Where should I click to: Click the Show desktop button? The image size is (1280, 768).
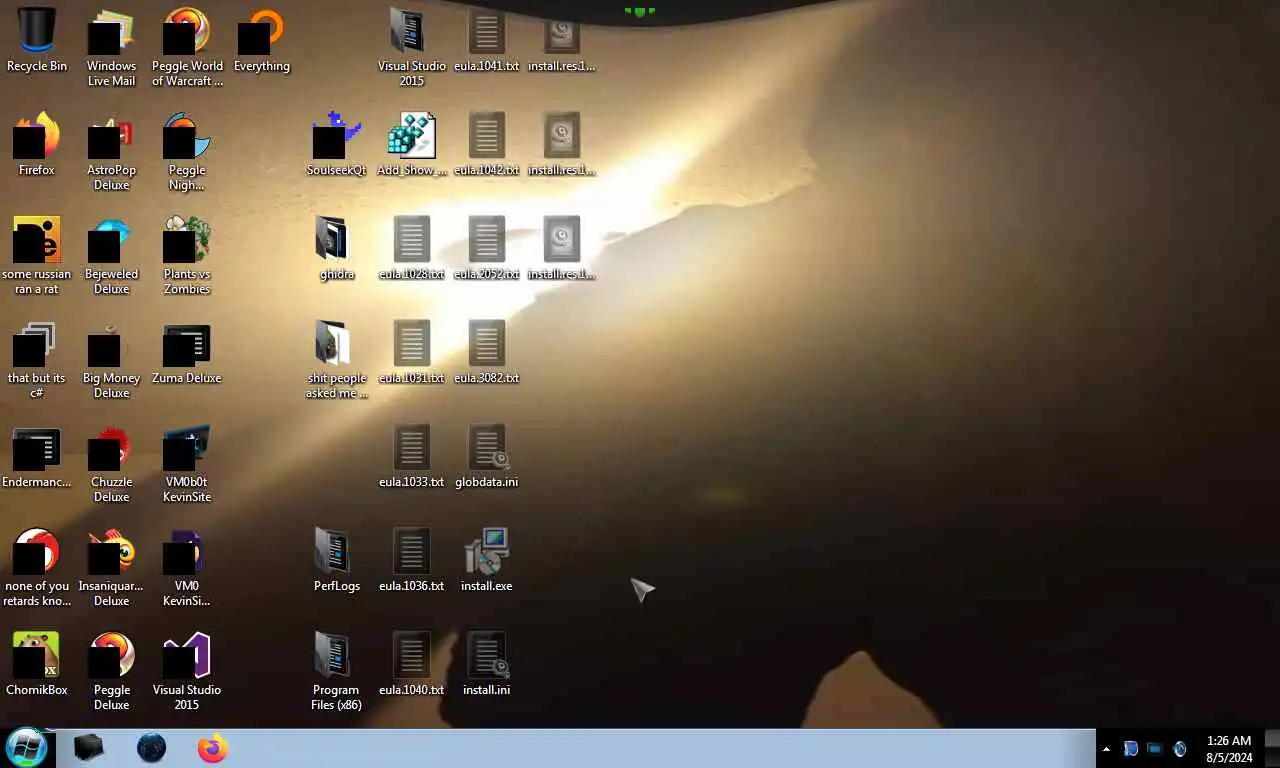(1272, 749)
